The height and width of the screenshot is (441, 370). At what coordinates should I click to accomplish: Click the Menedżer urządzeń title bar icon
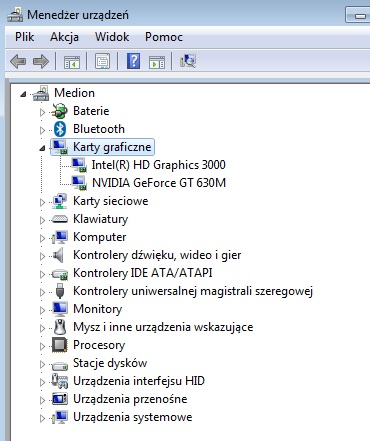point(15,15)
